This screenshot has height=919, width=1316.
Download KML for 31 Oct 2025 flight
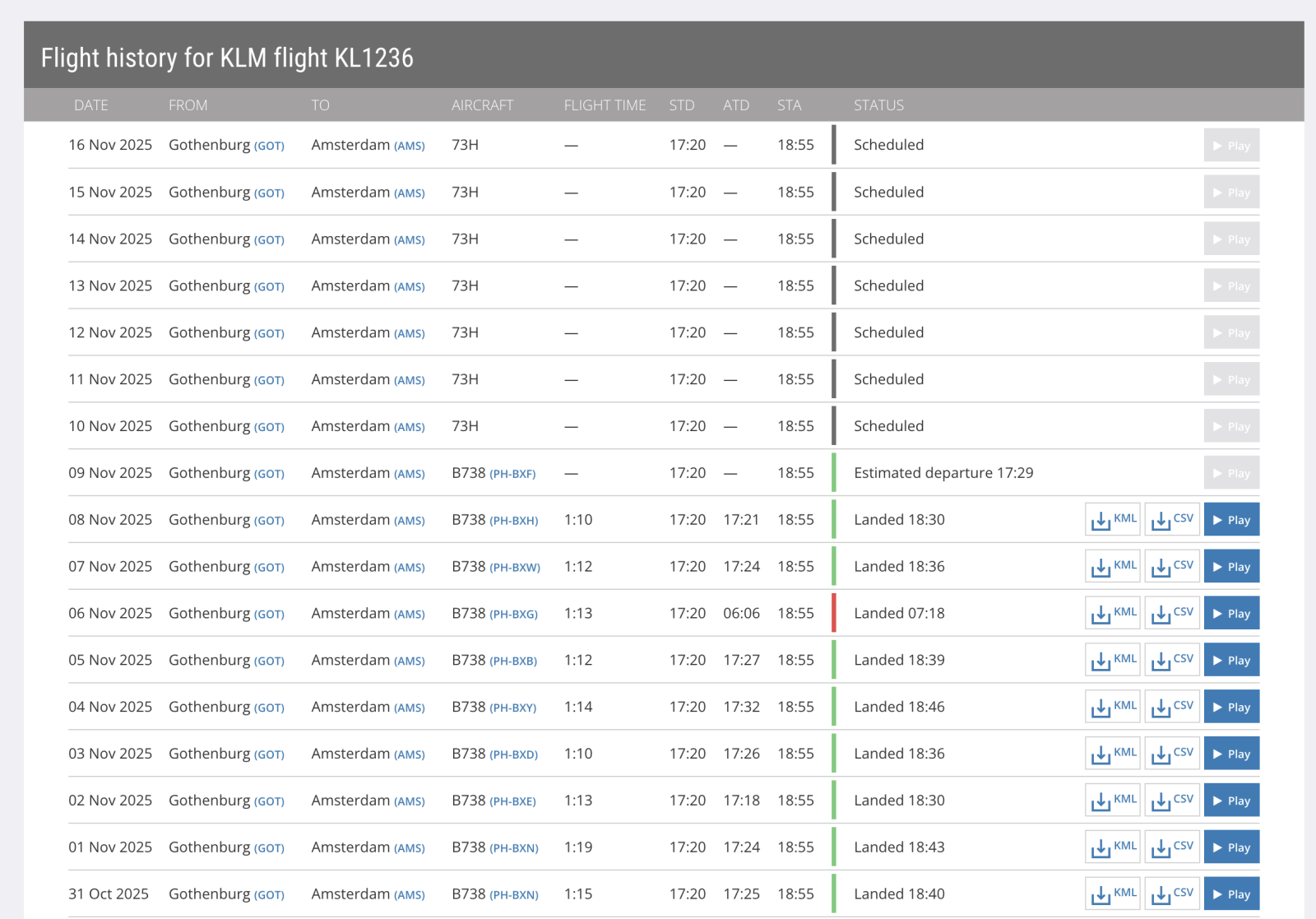(1113, 894)
